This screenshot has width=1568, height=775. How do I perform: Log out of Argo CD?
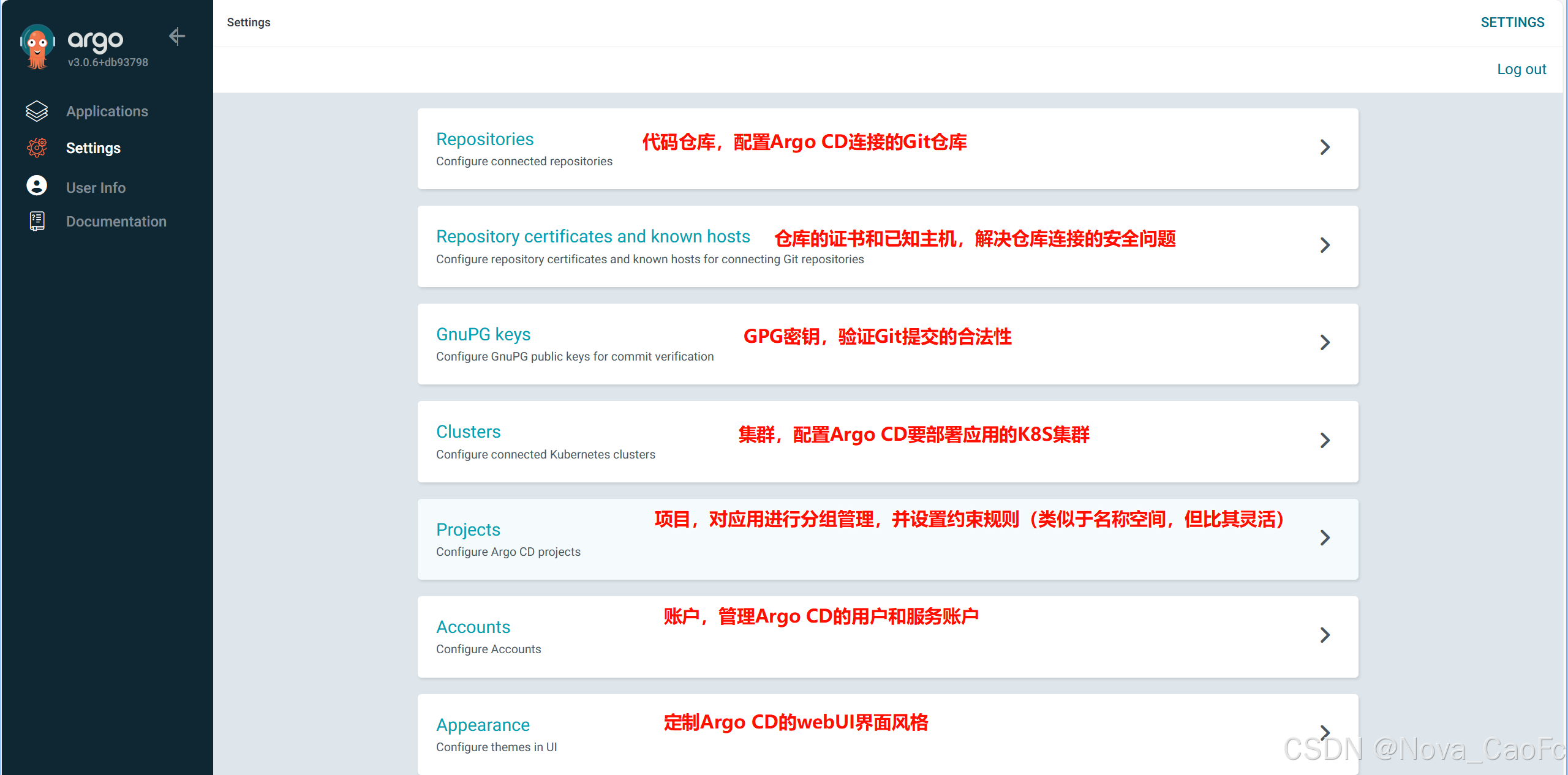point(1521,69)
